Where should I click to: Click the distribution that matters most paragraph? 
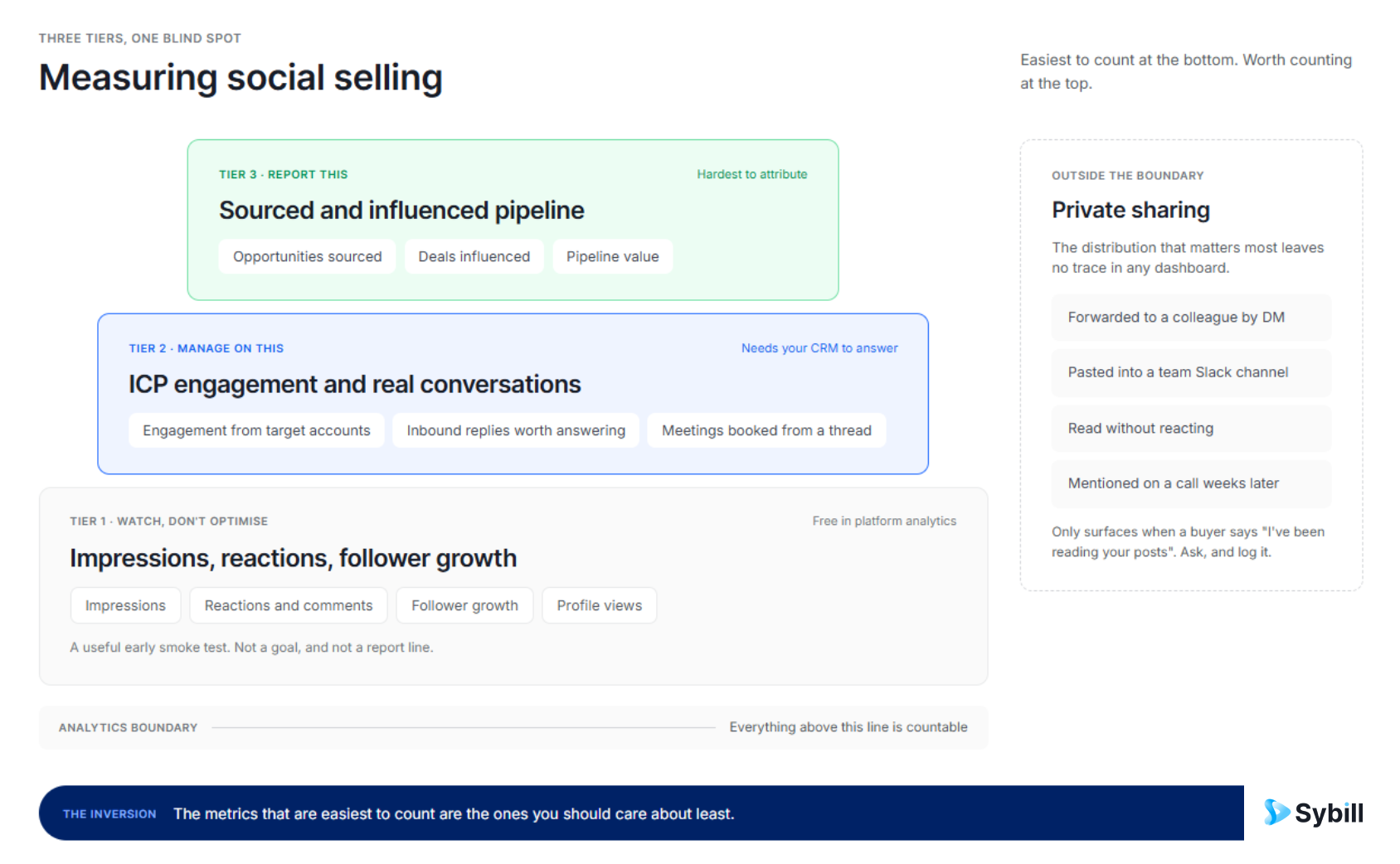click(x=1188, y=258)
